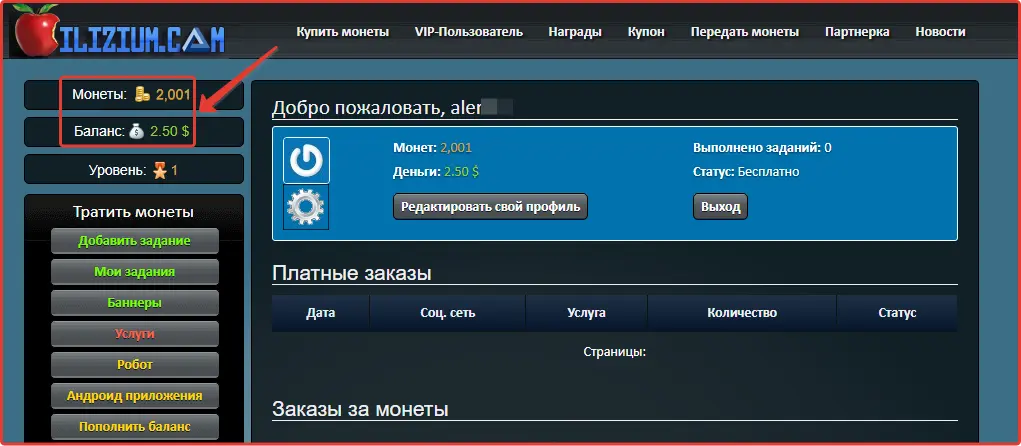Open Новости menu item
Viewport: 1021px width, 446px height.
pos(940,32)
